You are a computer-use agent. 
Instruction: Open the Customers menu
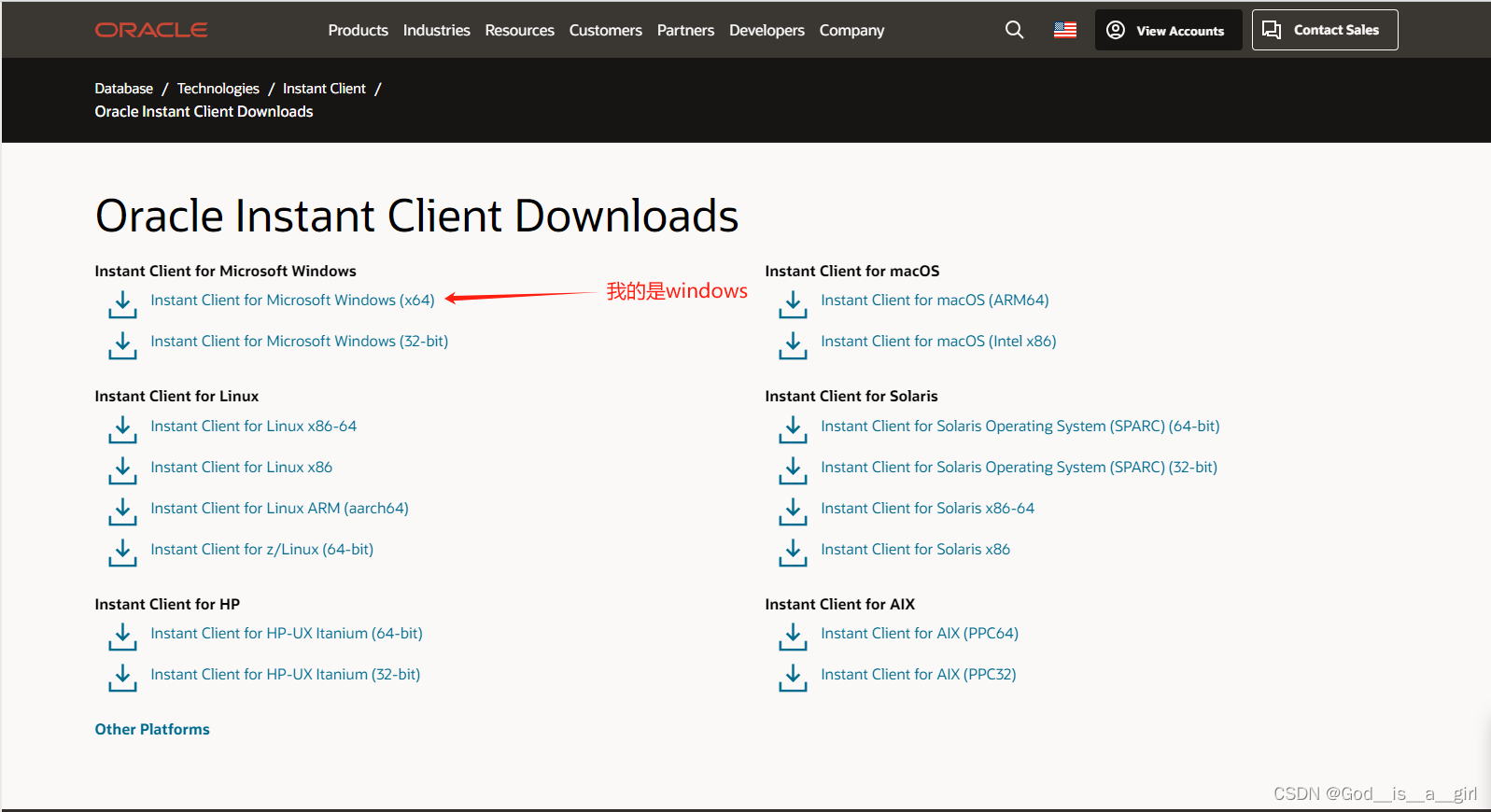tap(605, 30)
